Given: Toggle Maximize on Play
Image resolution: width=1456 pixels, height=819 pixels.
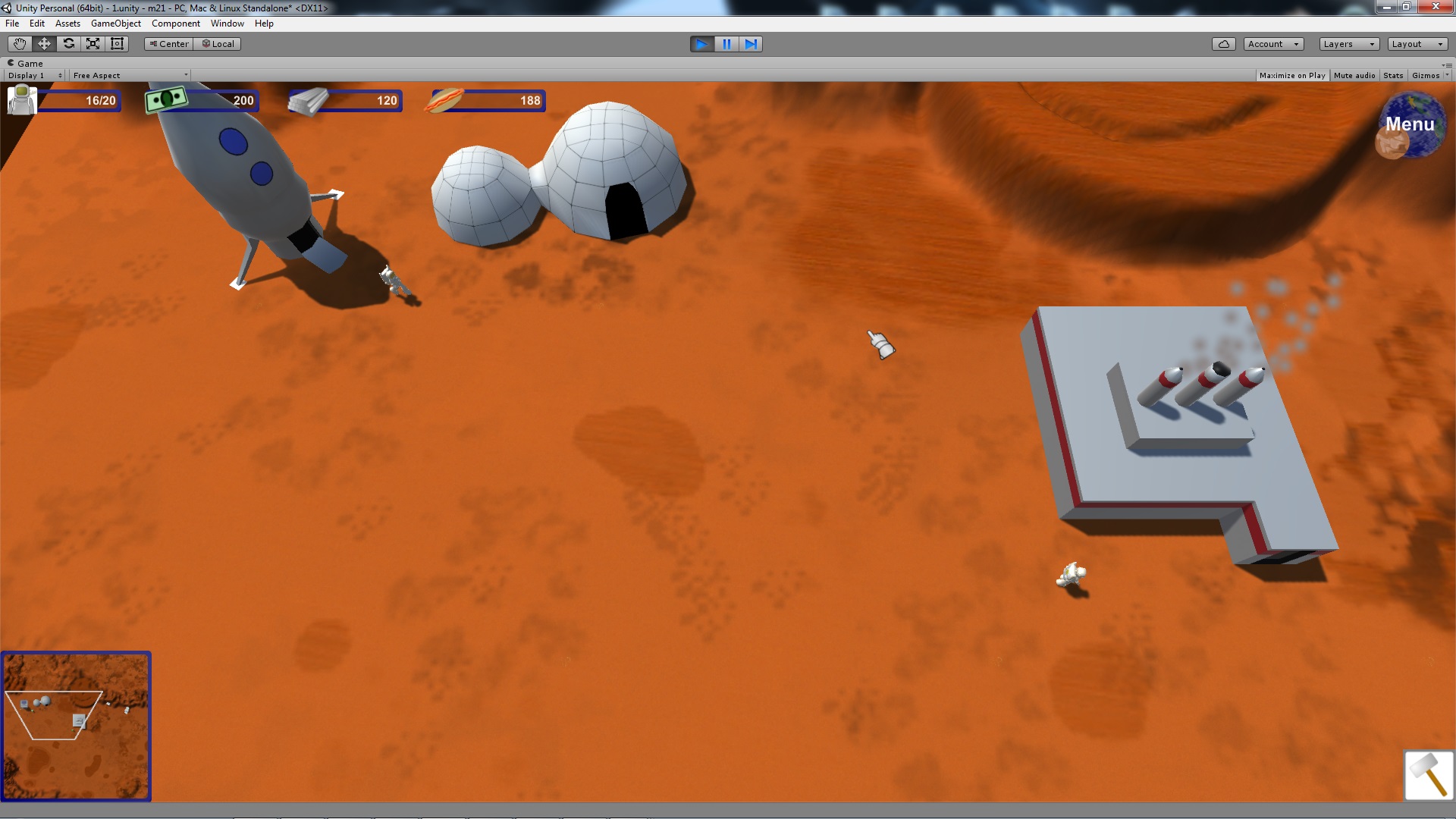Looking at the screenshot, I should [x=1292, y=75].
